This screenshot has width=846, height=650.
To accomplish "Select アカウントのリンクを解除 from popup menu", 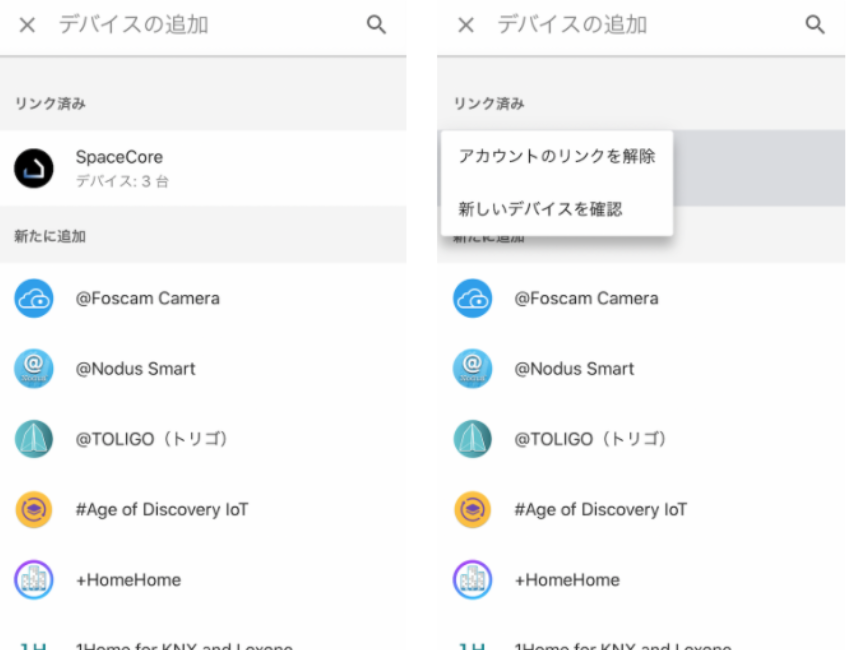I will point(556,156).
